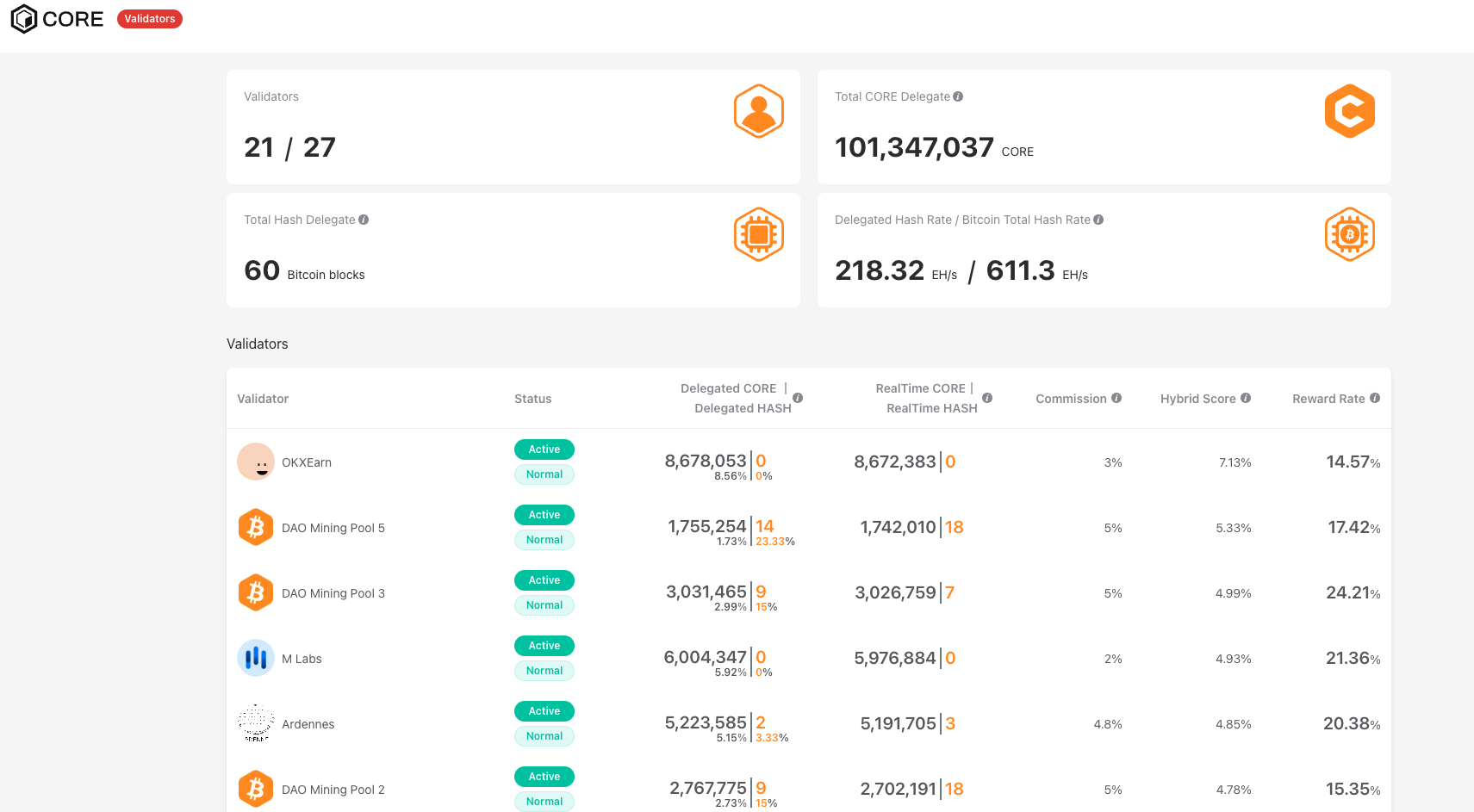Click the Commission column info icon
Screen dimensions: 1474x812
pyautogui.click(x=1116, y=398)
